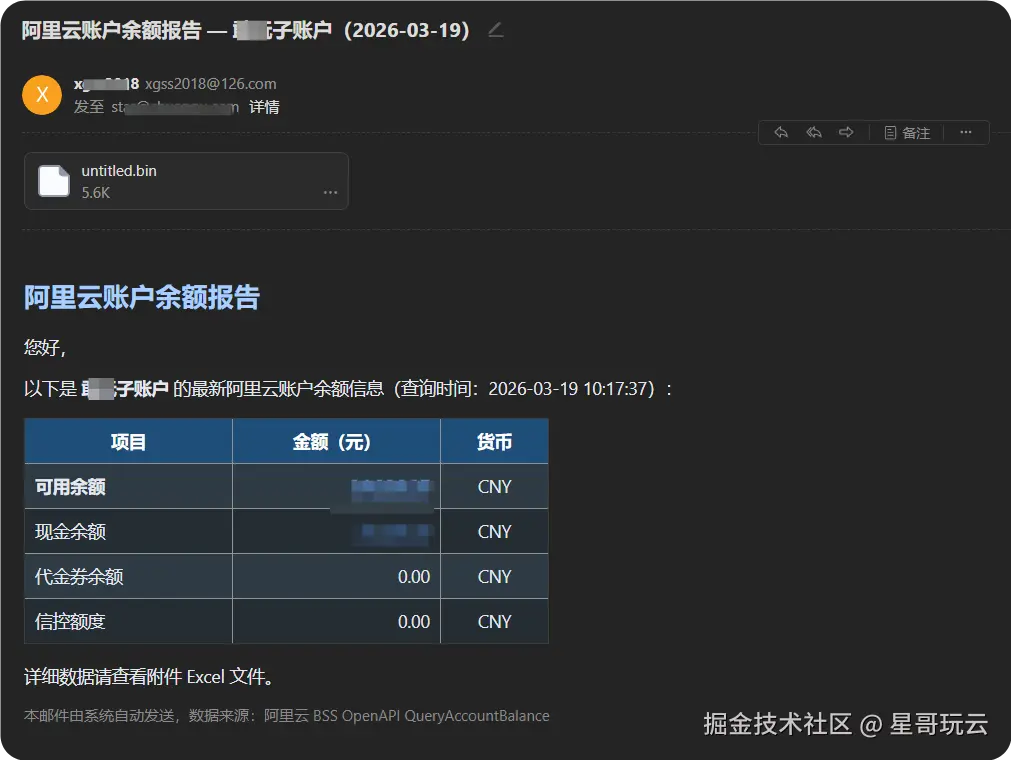Select the 现金余额 row label
Viewport: 1011px width, 760px height.
pyautogui.click(x=70, y=532)
